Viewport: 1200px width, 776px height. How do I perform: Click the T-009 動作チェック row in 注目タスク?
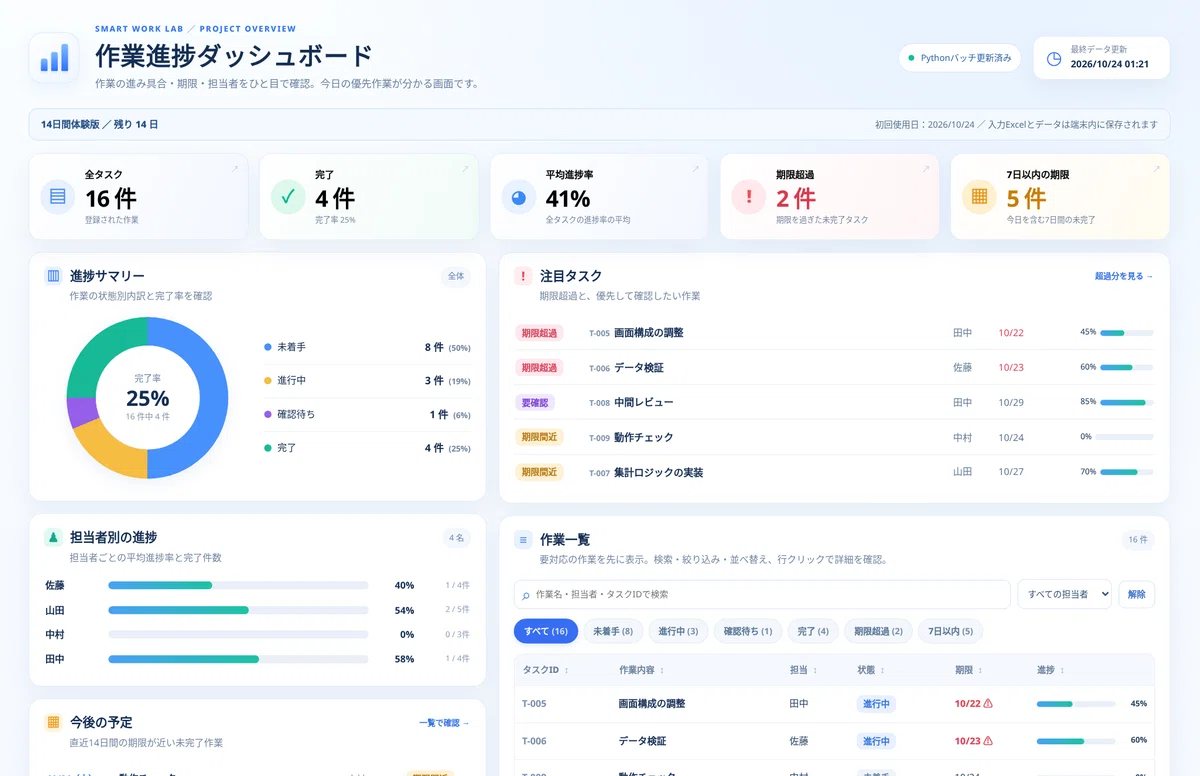click(x=834, y=437)
